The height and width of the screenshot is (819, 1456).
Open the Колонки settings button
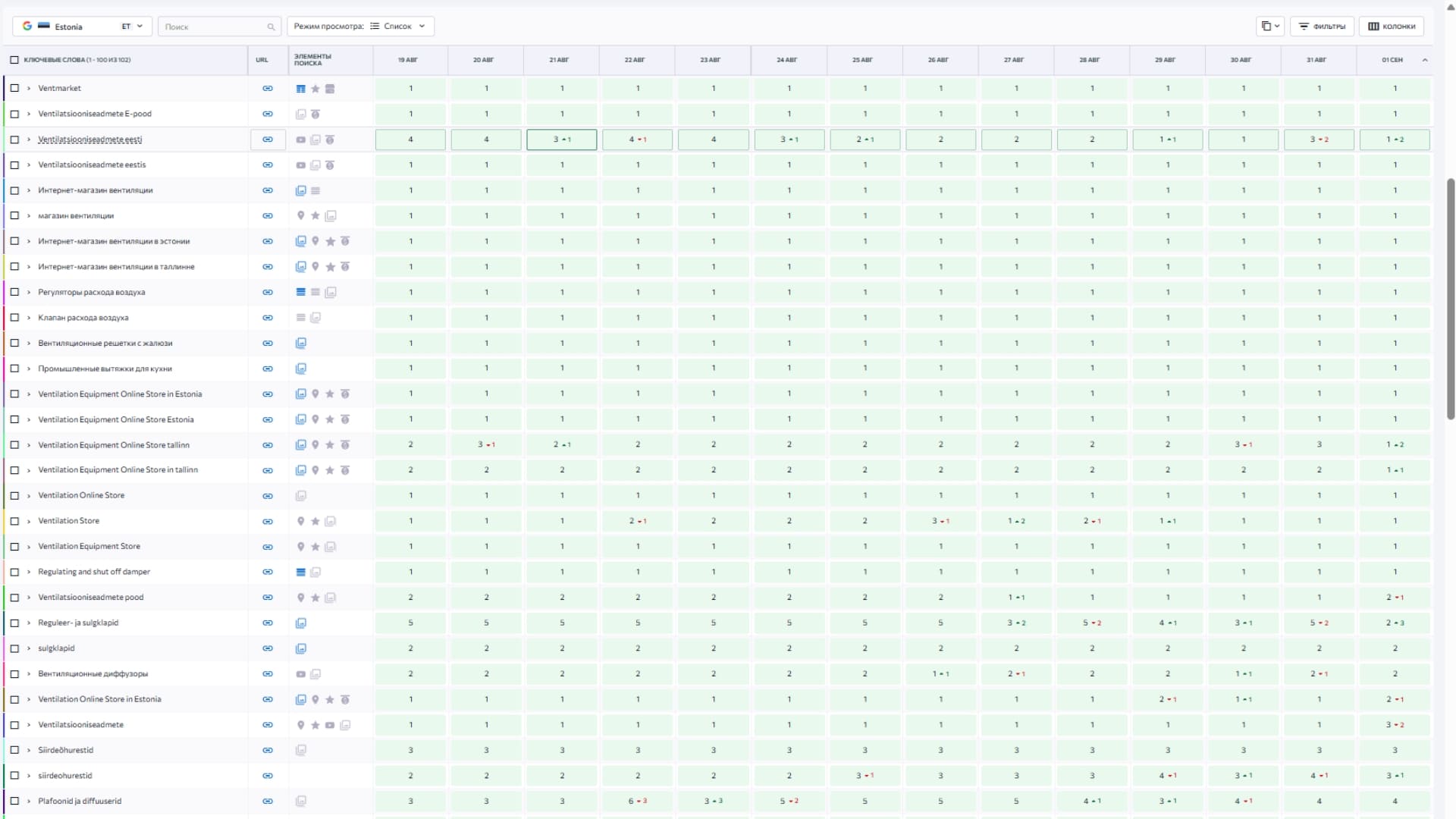coord(1392,27)
